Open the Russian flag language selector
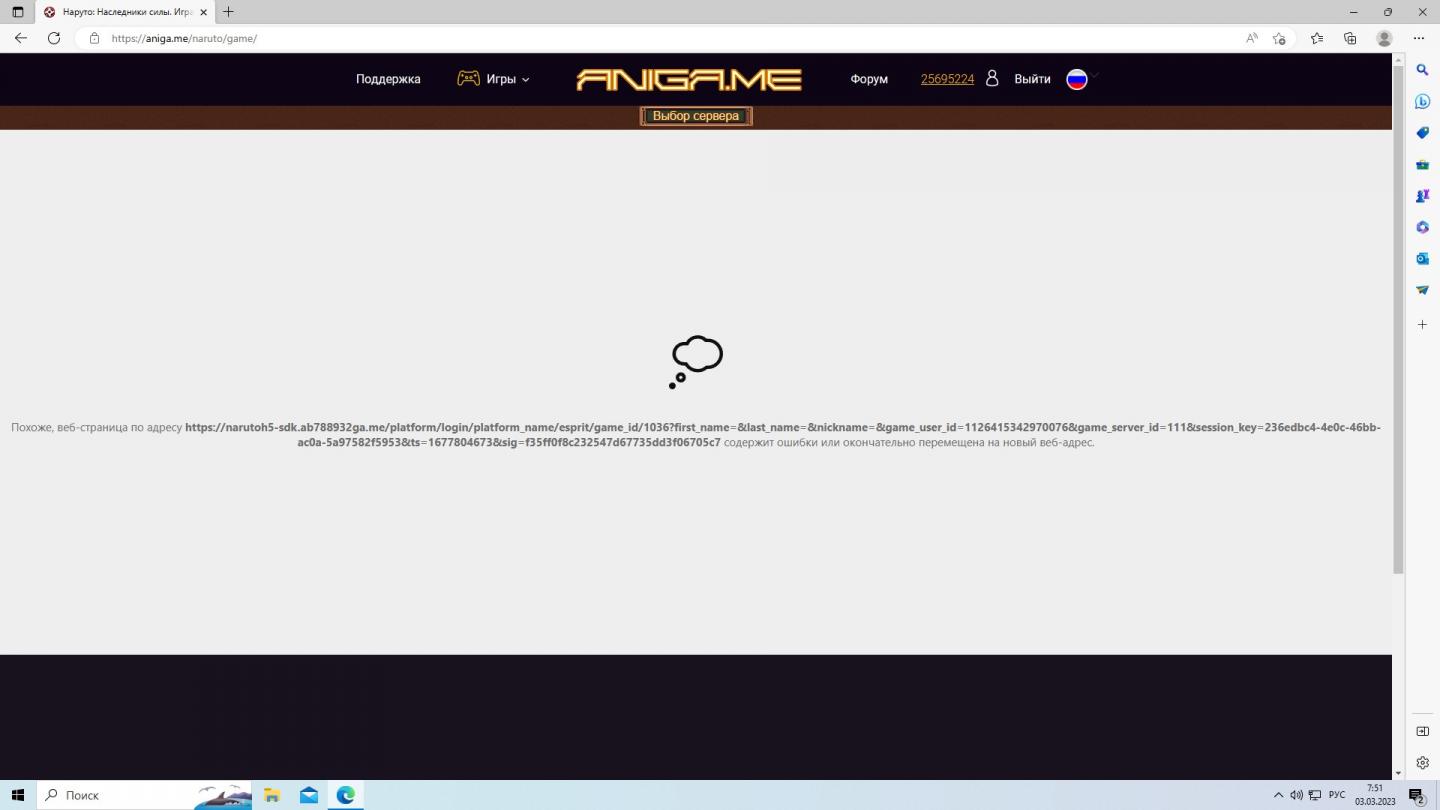The image size is (1440, 810). [1077, 79]
